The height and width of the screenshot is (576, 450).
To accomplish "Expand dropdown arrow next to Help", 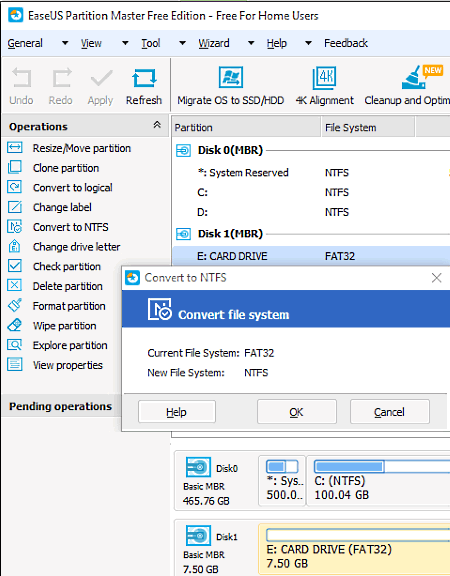I will pyautogui.click(x=309, y=43).
